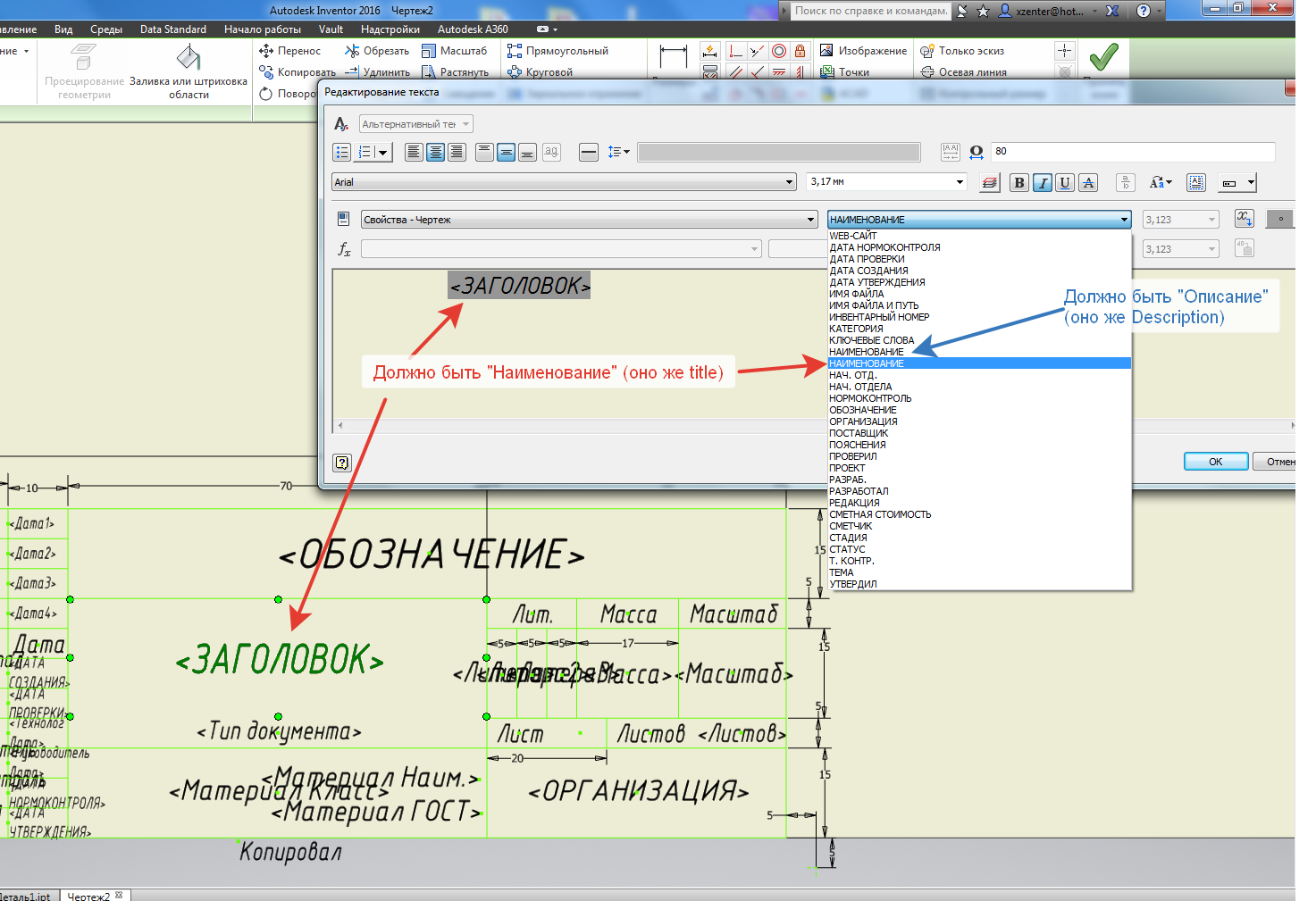Select the Круговой pattern tool

[540, 72]
